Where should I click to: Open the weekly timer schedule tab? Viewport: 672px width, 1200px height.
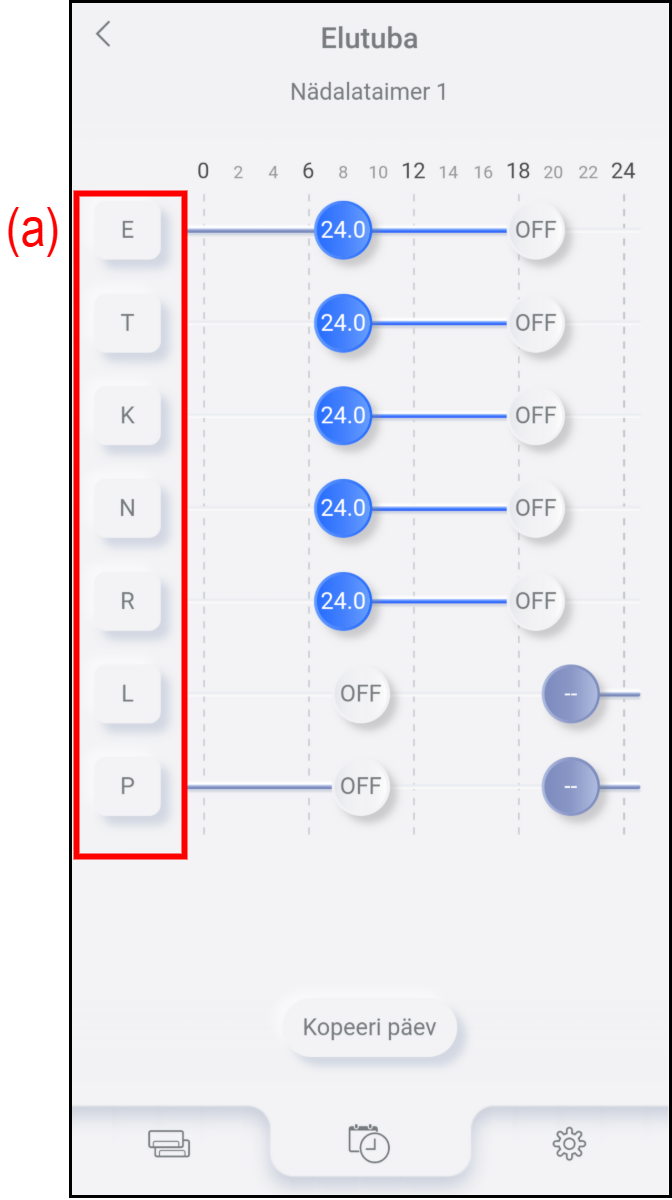click(x=369, y=1142)
